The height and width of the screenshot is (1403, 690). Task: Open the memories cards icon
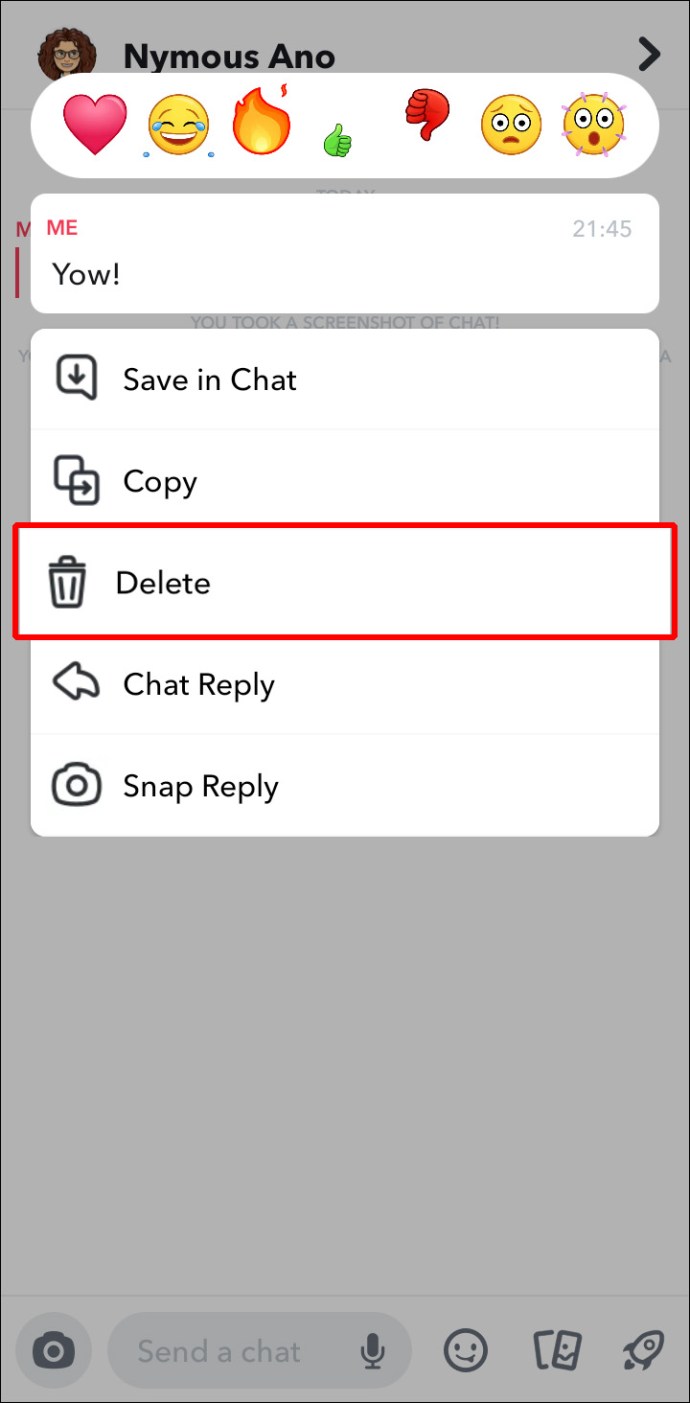557,1352
